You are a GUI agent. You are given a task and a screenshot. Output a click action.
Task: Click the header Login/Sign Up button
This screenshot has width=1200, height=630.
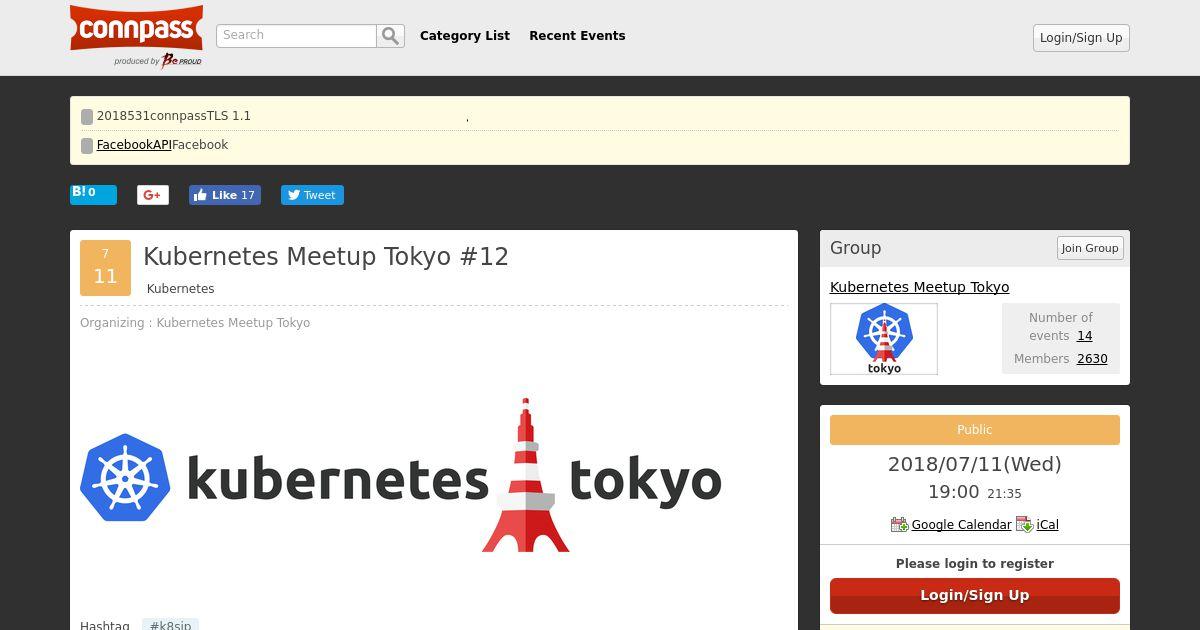click(x=1081, y=38)
